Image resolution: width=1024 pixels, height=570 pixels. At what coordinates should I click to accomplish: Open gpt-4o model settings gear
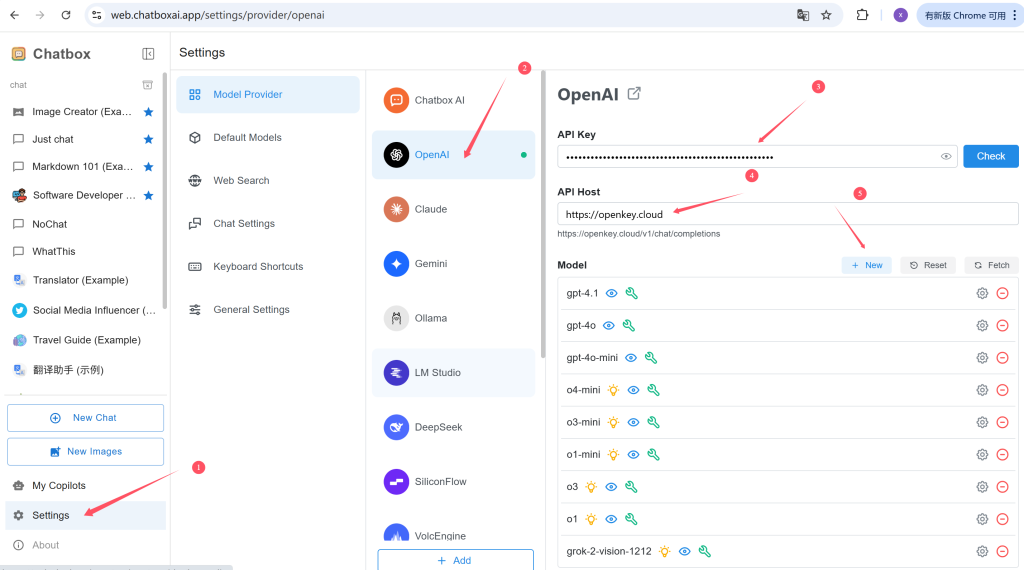pos(982,325)
